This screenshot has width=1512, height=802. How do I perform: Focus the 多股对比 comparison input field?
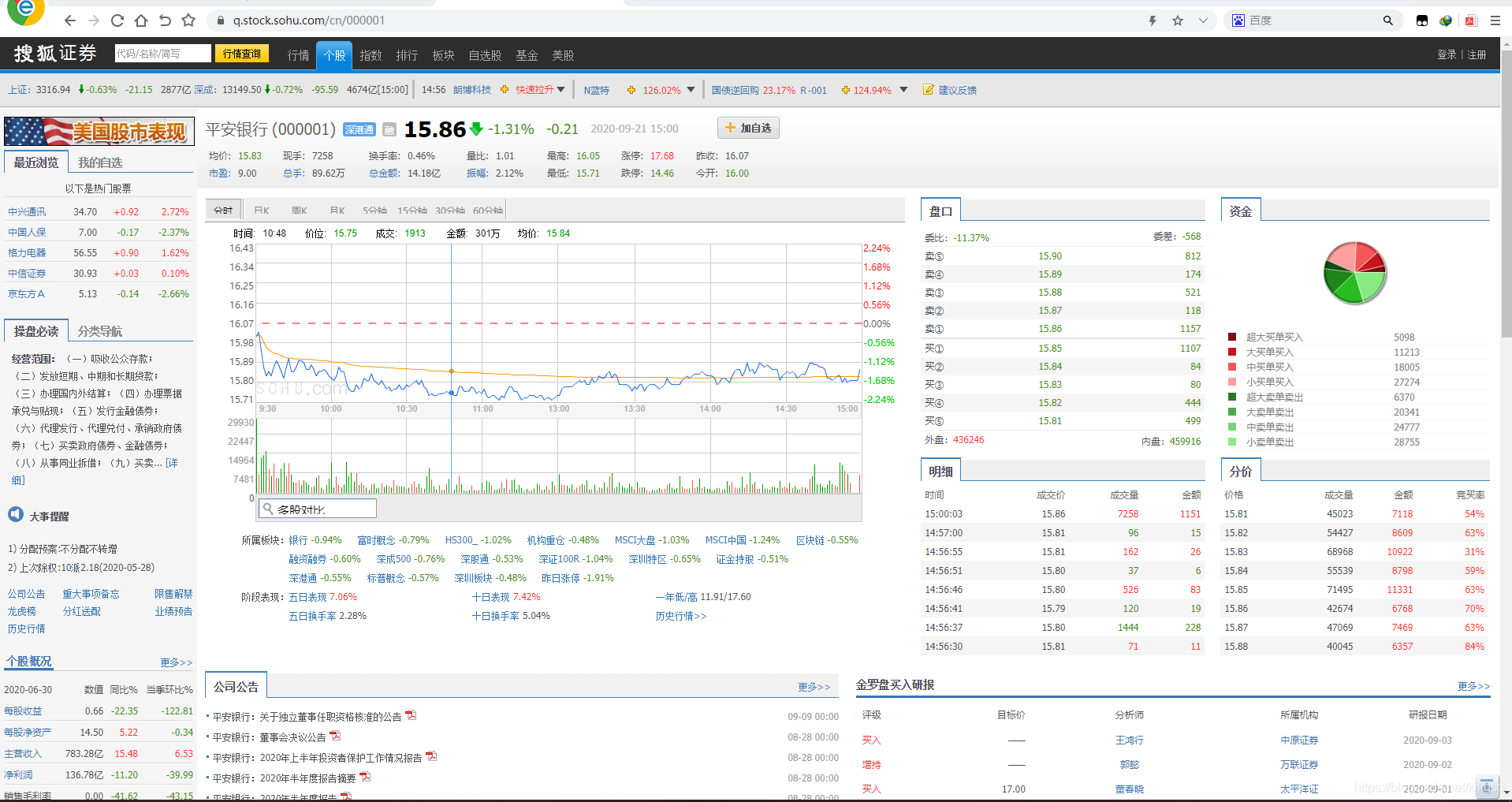click(x=317, y=509)
